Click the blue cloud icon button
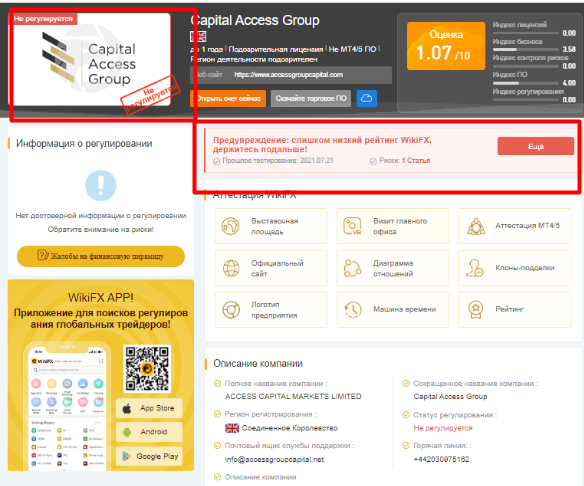584x486 pixels. coord(366,98)
